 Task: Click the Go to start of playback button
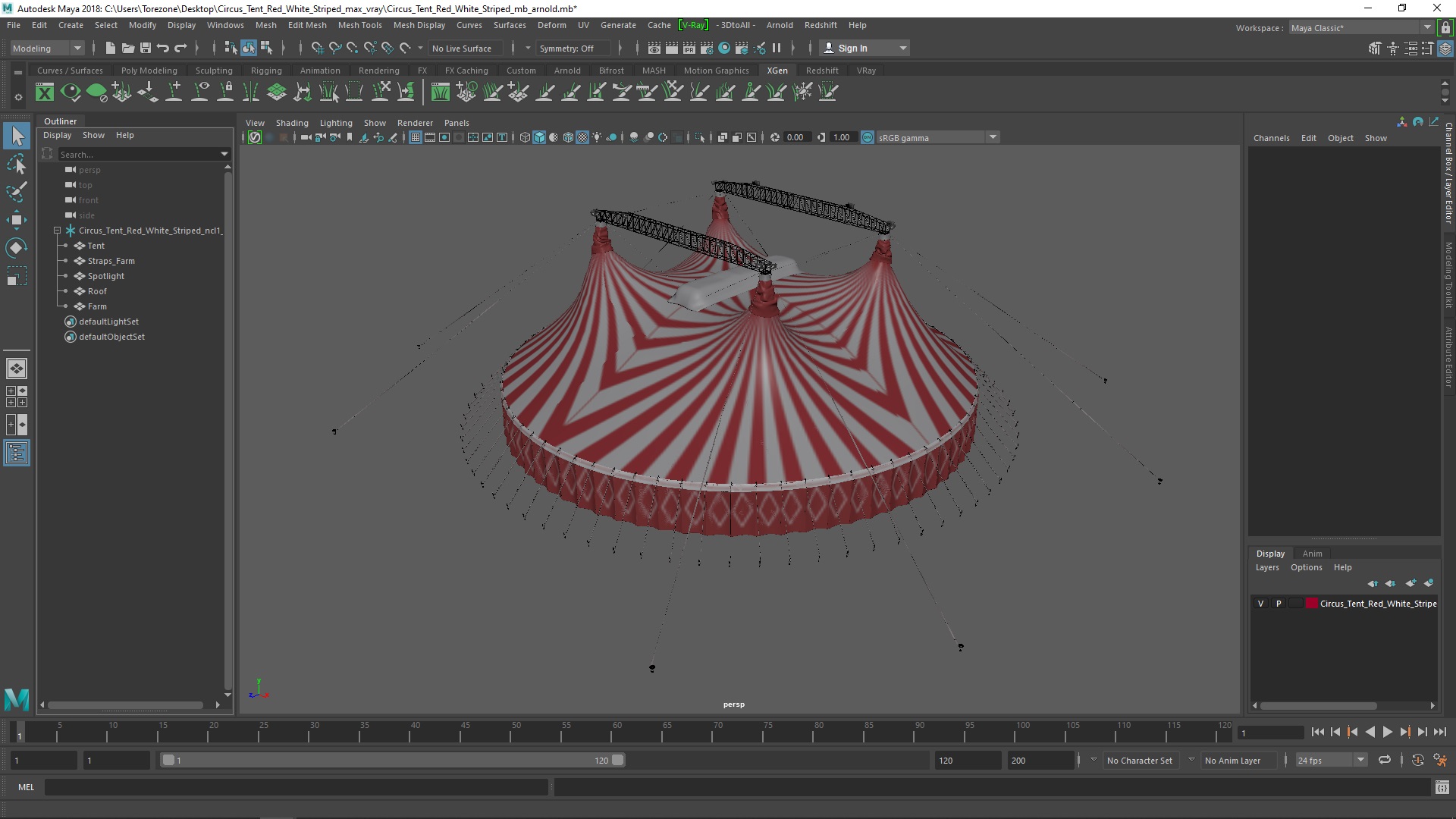pyautogui.click(x=1317, y=732)
